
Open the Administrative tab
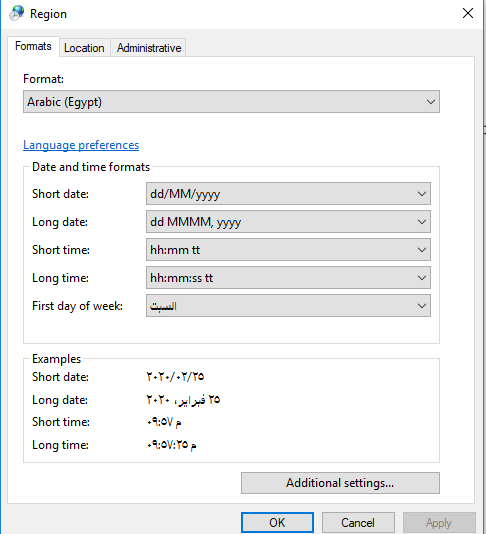point(149,48)
